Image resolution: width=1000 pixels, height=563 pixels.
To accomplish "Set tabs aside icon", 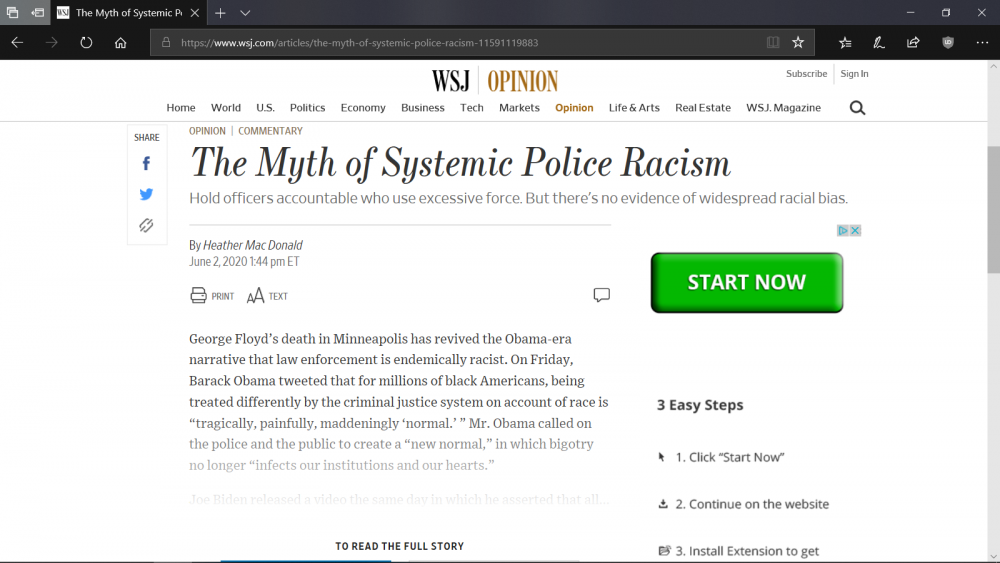I will (x=38, y=13).
